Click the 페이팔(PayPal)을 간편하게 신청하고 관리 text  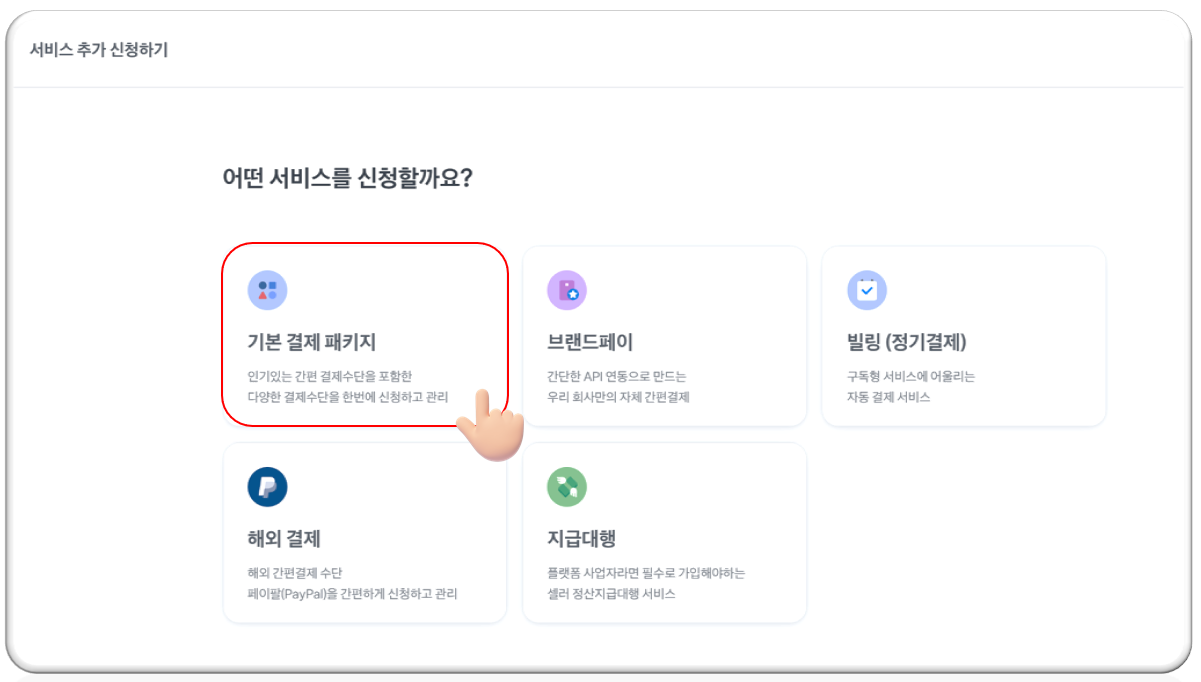pyautogui.click(x=352, y=594)
